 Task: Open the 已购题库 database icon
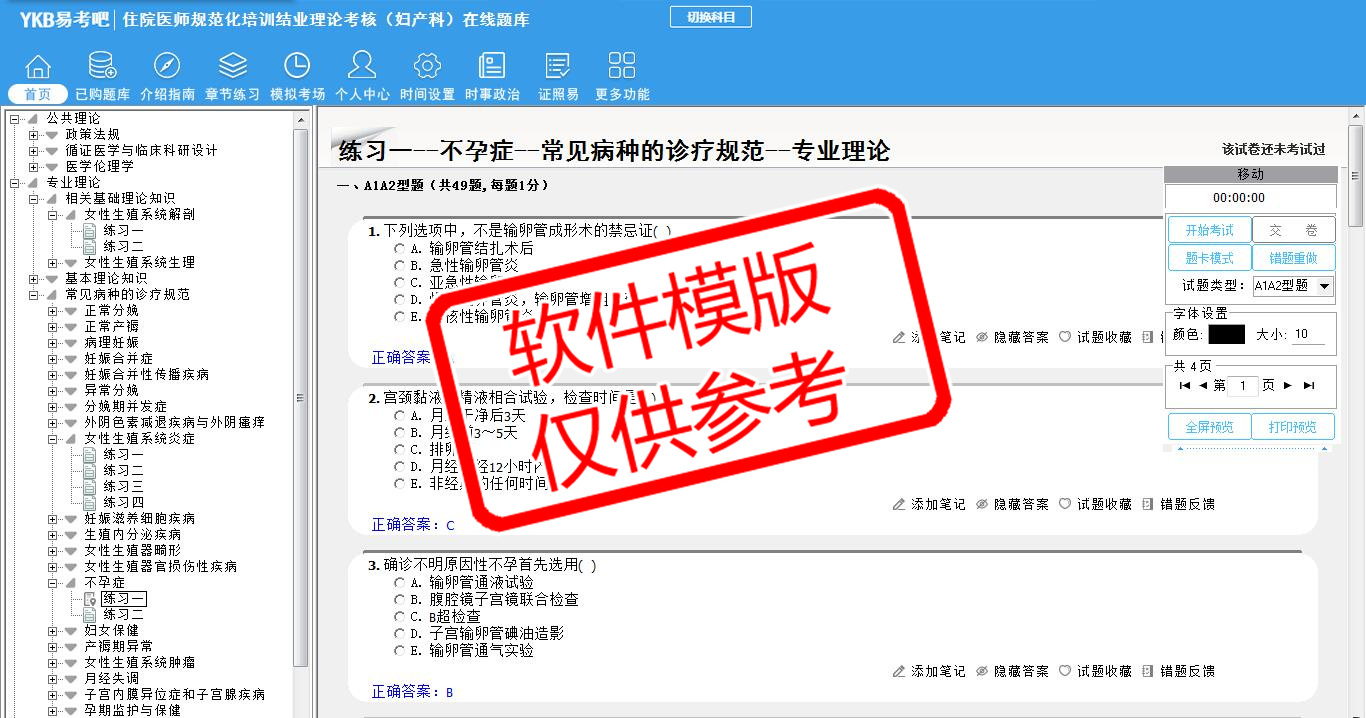click(x=102, y=67)
